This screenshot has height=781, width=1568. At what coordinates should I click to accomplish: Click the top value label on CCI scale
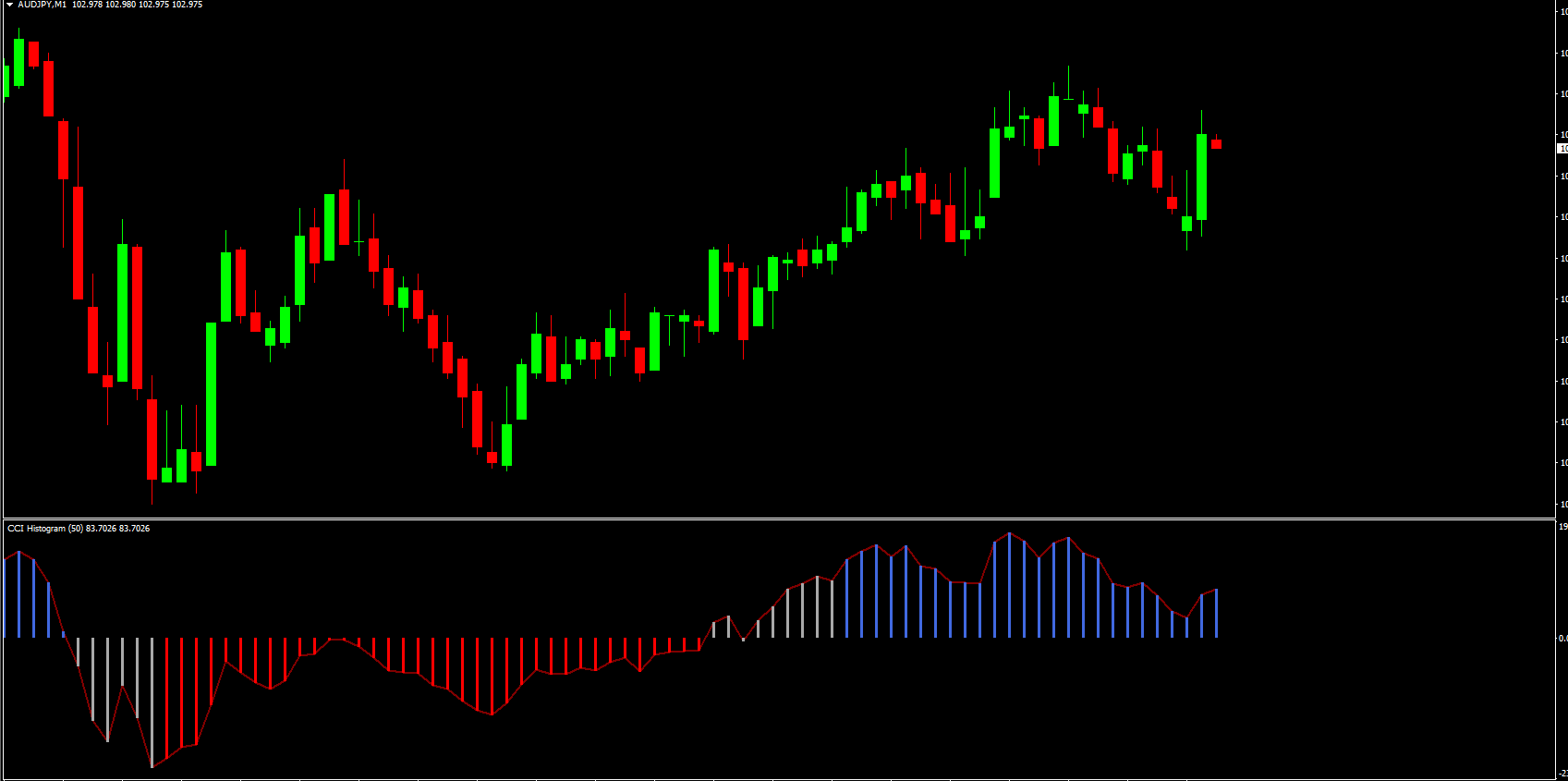click(1562, 527)
